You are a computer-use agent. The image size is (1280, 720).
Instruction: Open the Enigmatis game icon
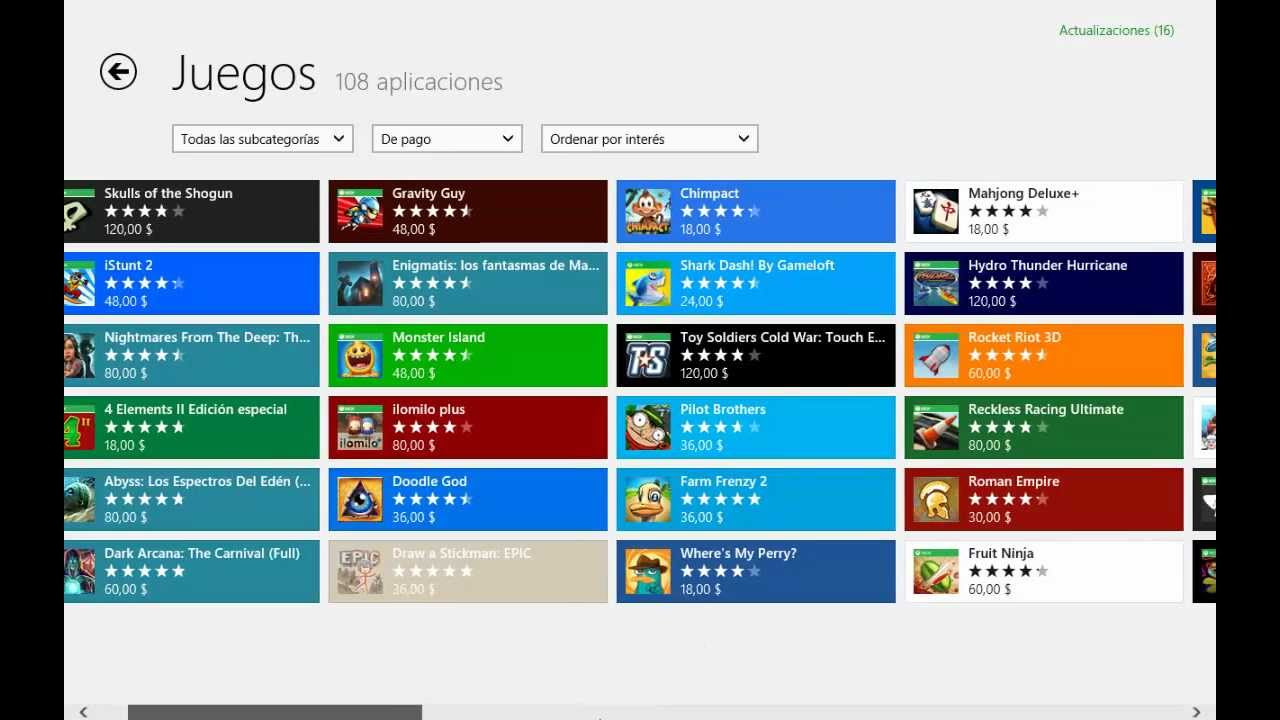pyautogui.click(x=360, y=283)
